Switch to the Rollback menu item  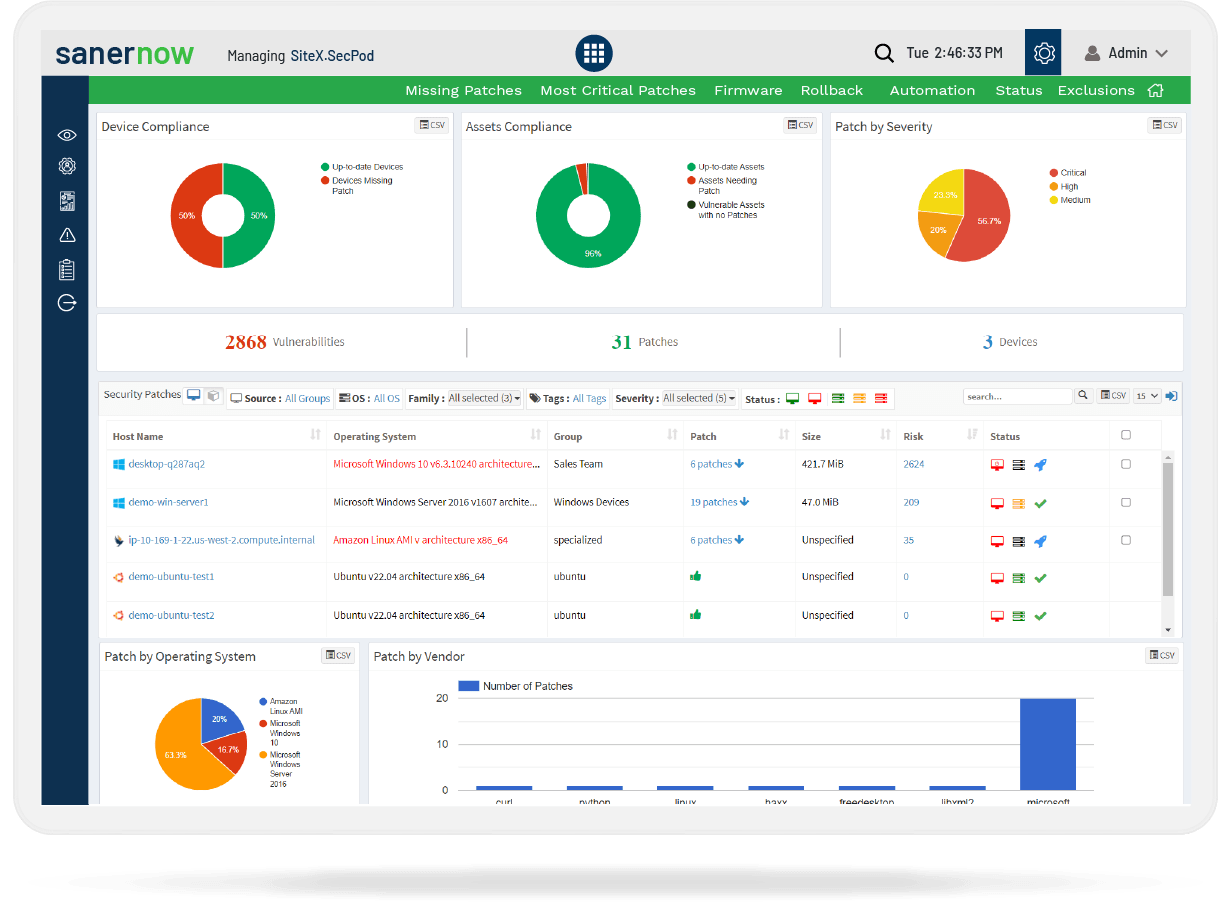click(x=831, y=90)
